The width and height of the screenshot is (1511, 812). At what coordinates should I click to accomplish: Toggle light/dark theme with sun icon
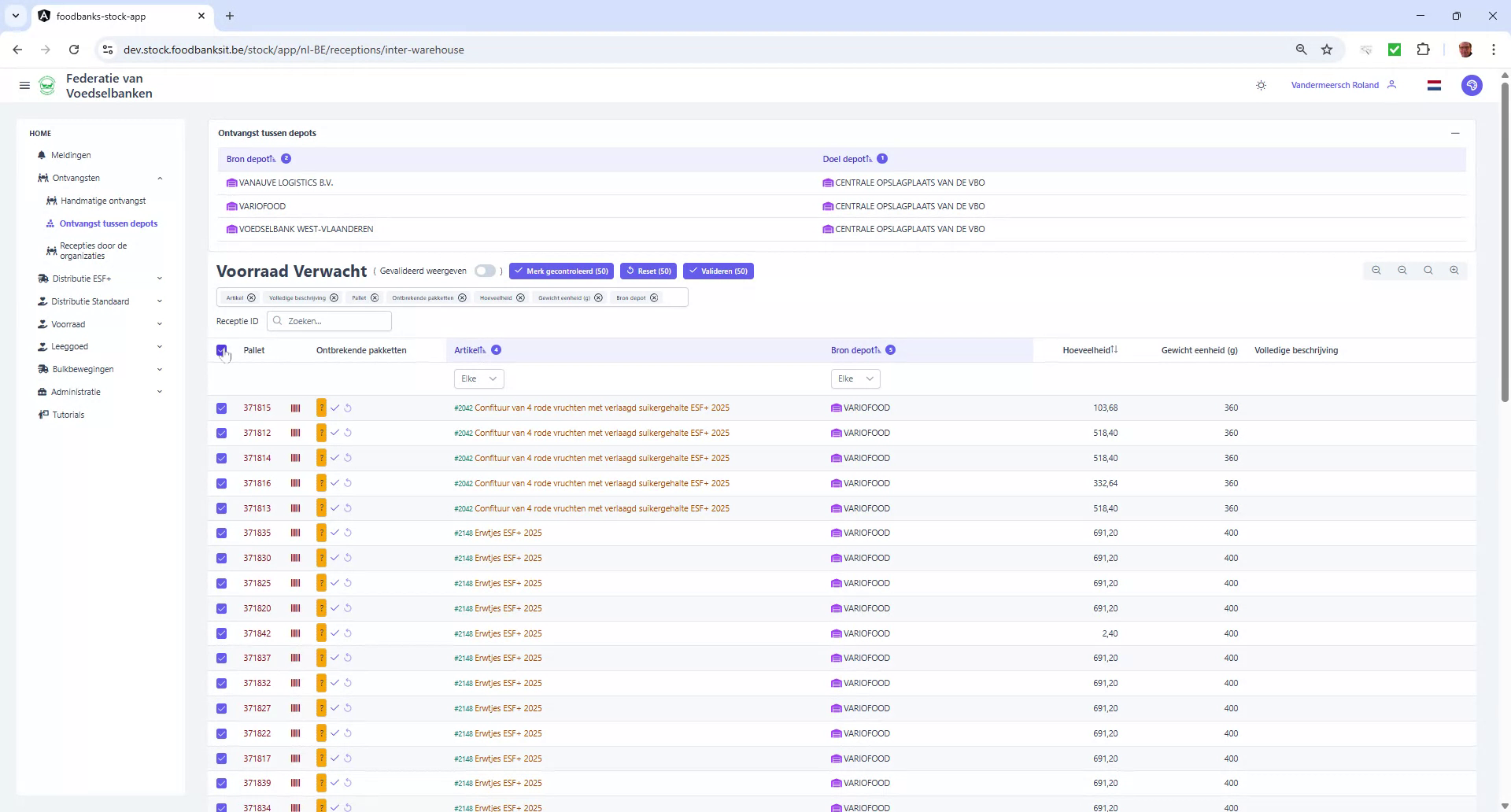point(1261,85)
